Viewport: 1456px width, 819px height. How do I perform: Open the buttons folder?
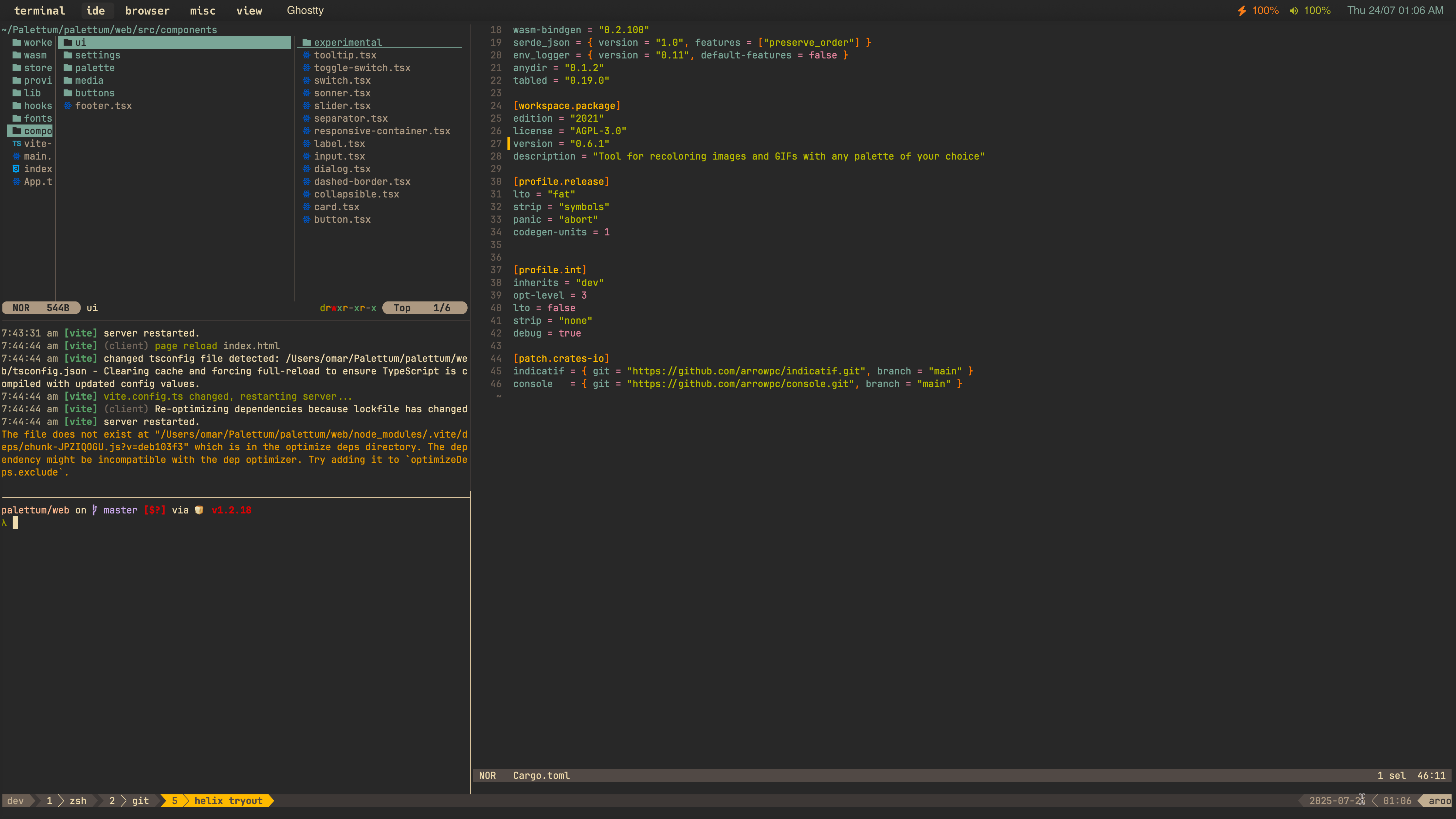coord(94,93)
